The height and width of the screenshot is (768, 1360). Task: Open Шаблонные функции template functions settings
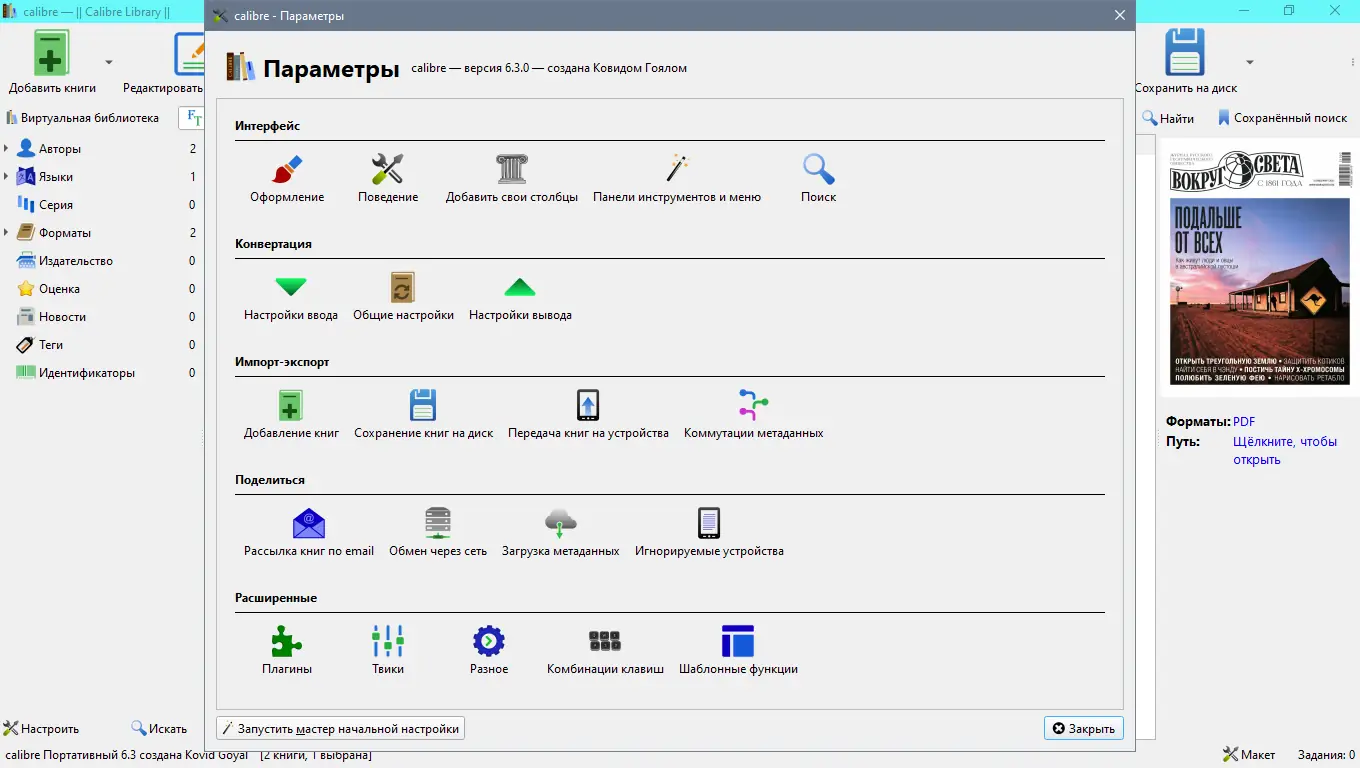click(x=738, y=651)
